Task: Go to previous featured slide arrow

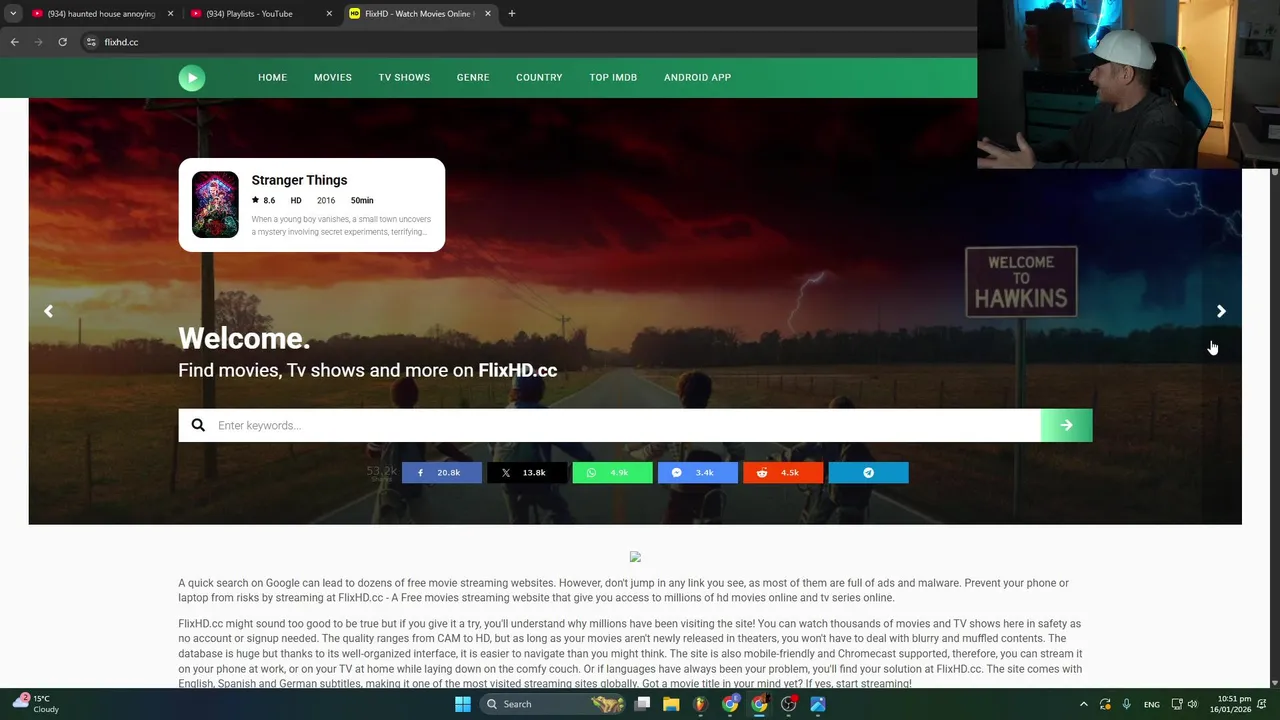Action: coord(48,311)
